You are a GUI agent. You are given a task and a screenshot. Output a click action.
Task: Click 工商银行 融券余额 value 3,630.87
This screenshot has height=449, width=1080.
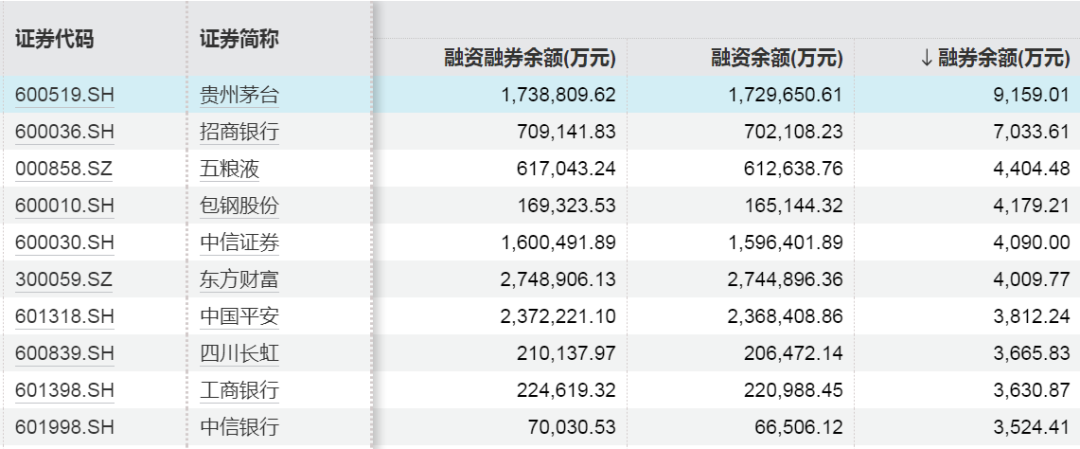click(x=1032, y=390)
